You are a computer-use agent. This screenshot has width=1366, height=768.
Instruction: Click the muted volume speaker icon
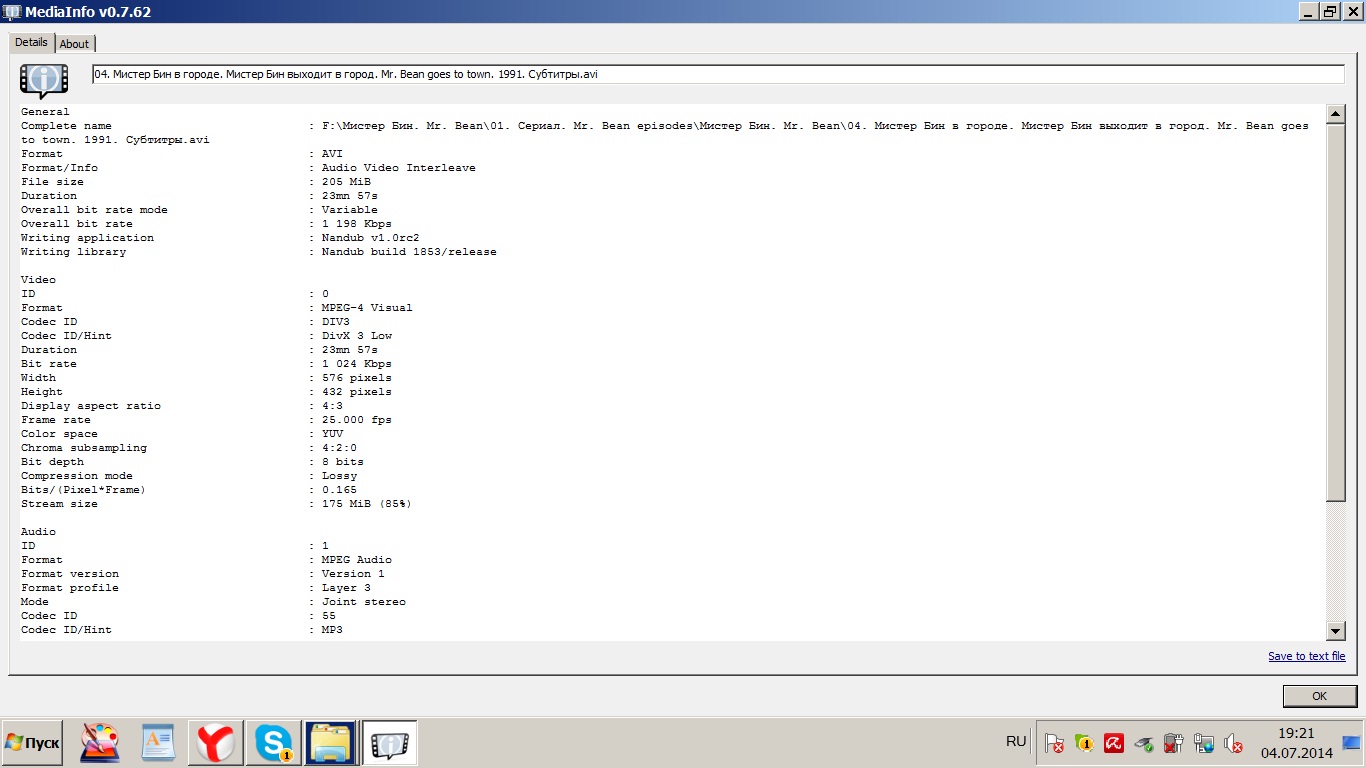(x=1234, y=743)
